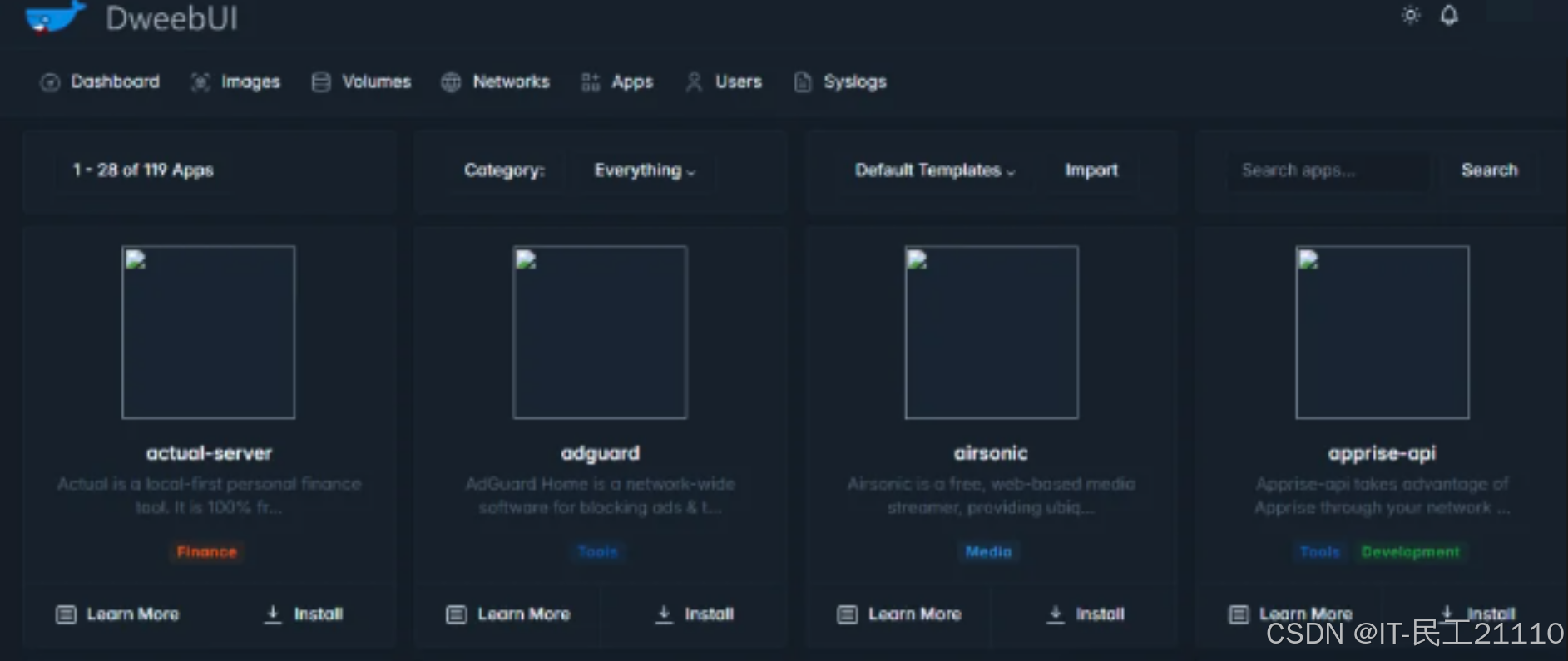The height and width of the screenshot is (661, 1568).
Task: Click the Finance tag on actual-server
Action: pyautogui.click(x=206, y=552)
